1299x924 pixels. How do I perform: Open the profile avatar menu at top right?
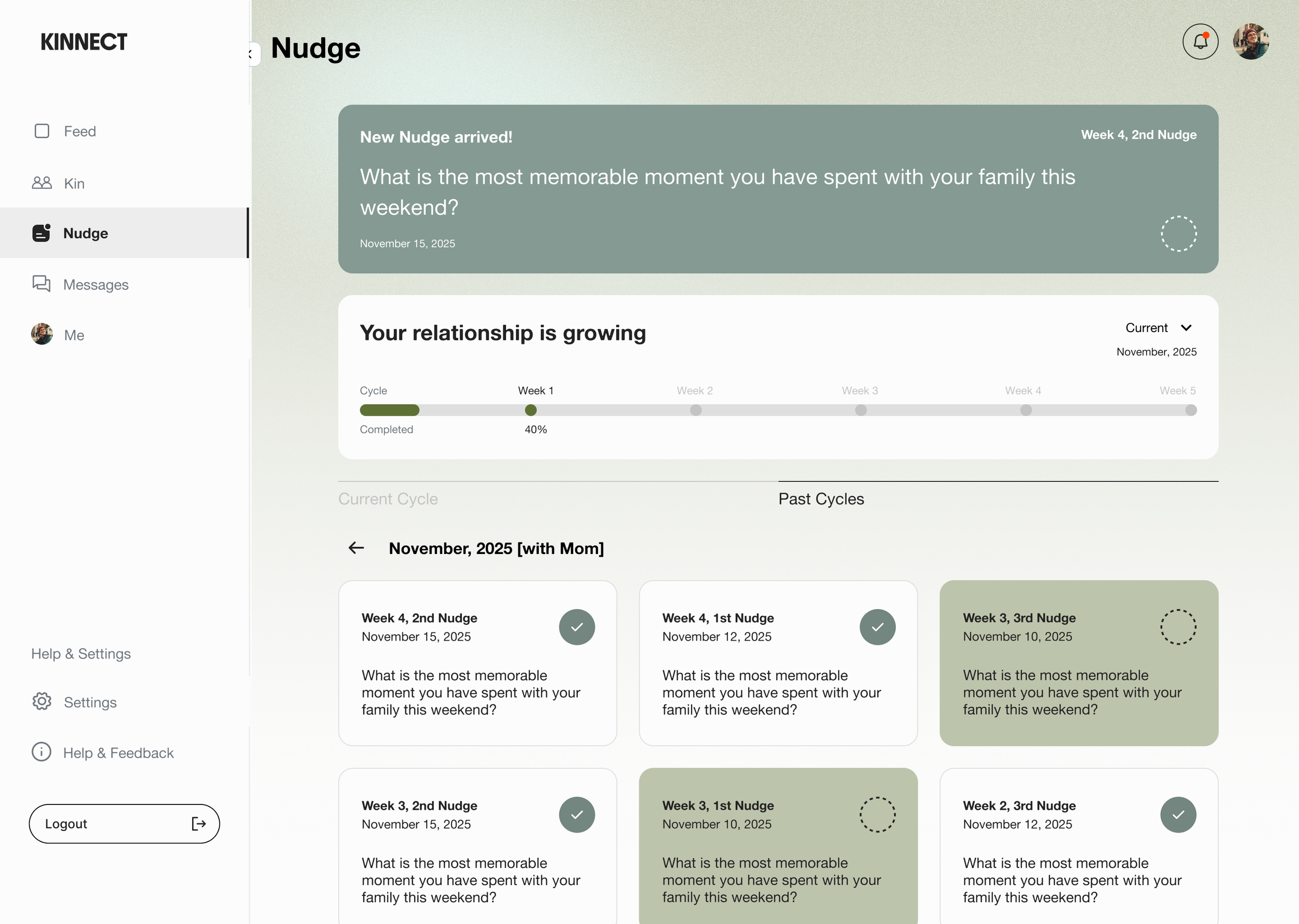pyautogui.click(x=1251, y=42)
